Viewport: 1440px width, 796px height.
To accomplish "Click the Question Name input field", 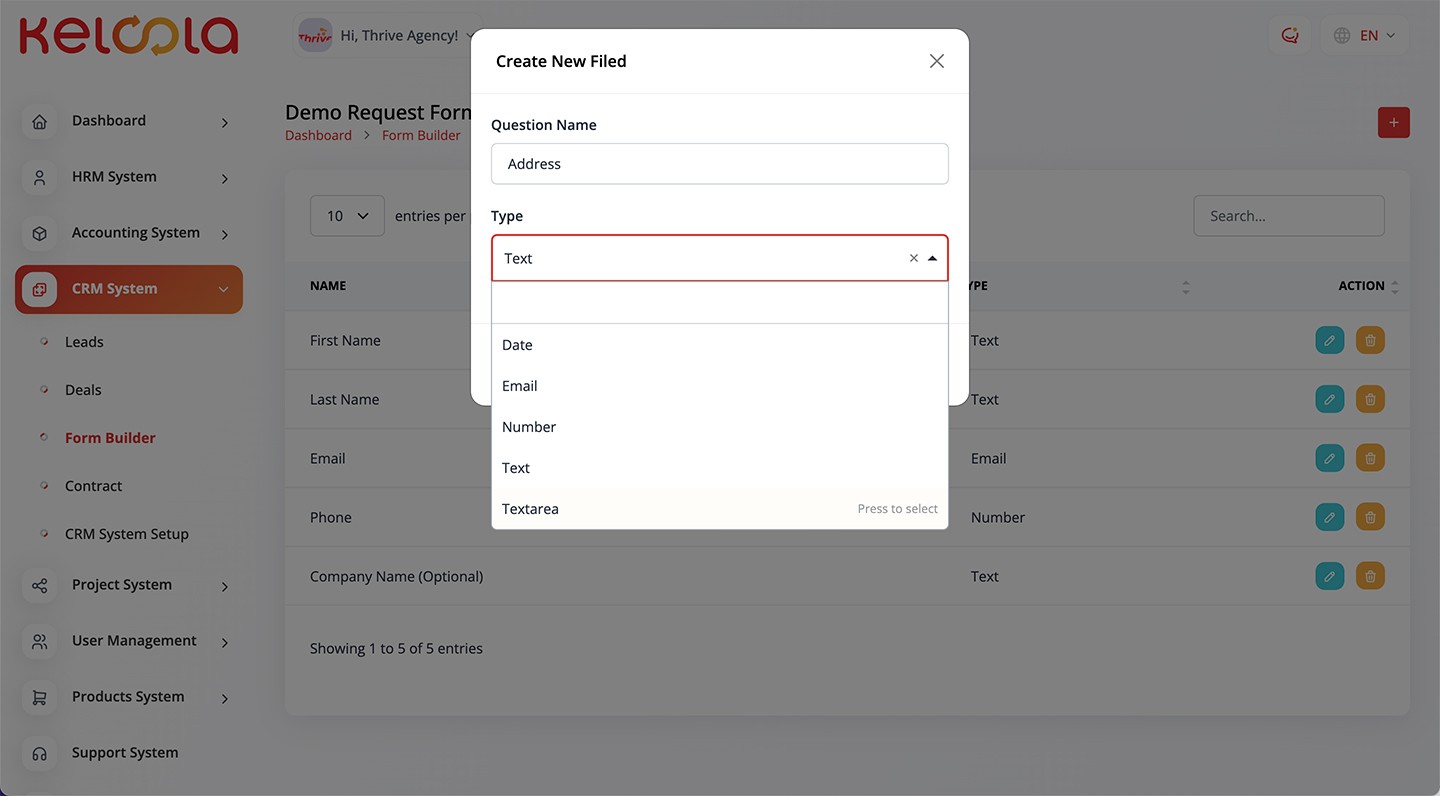I will click(x=719, y=164).
